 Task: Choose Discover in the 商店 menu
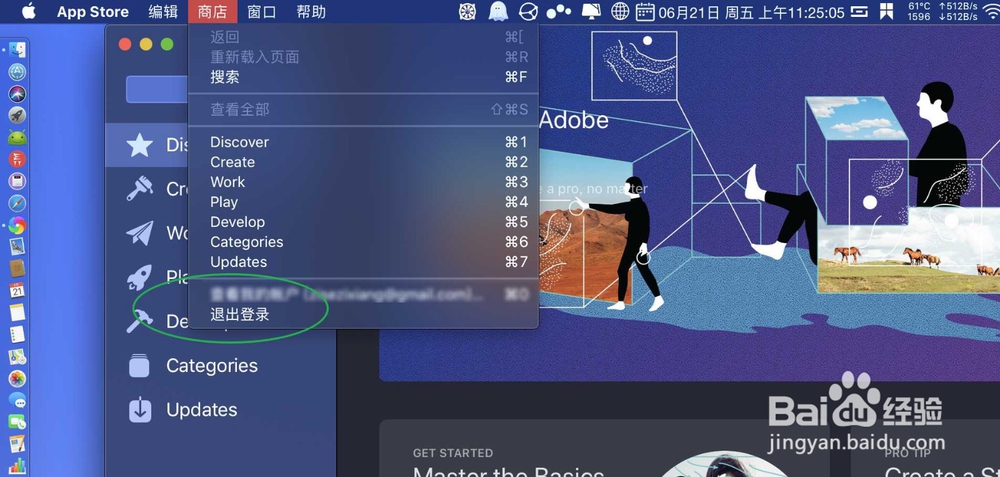click(364, 142)
